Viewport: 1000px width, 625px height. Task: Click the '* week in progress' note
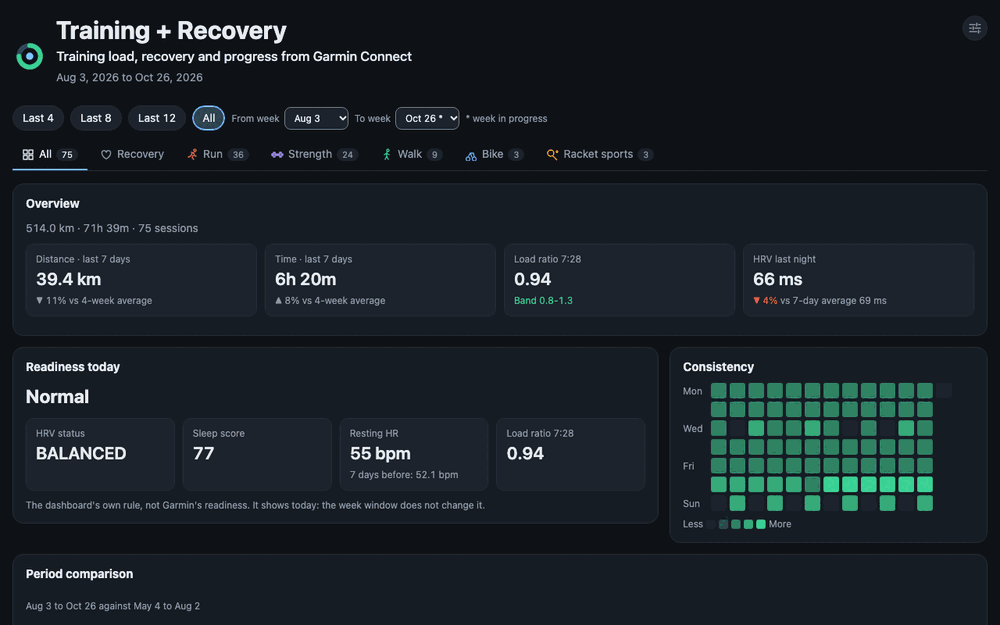(x=506, y=119)
